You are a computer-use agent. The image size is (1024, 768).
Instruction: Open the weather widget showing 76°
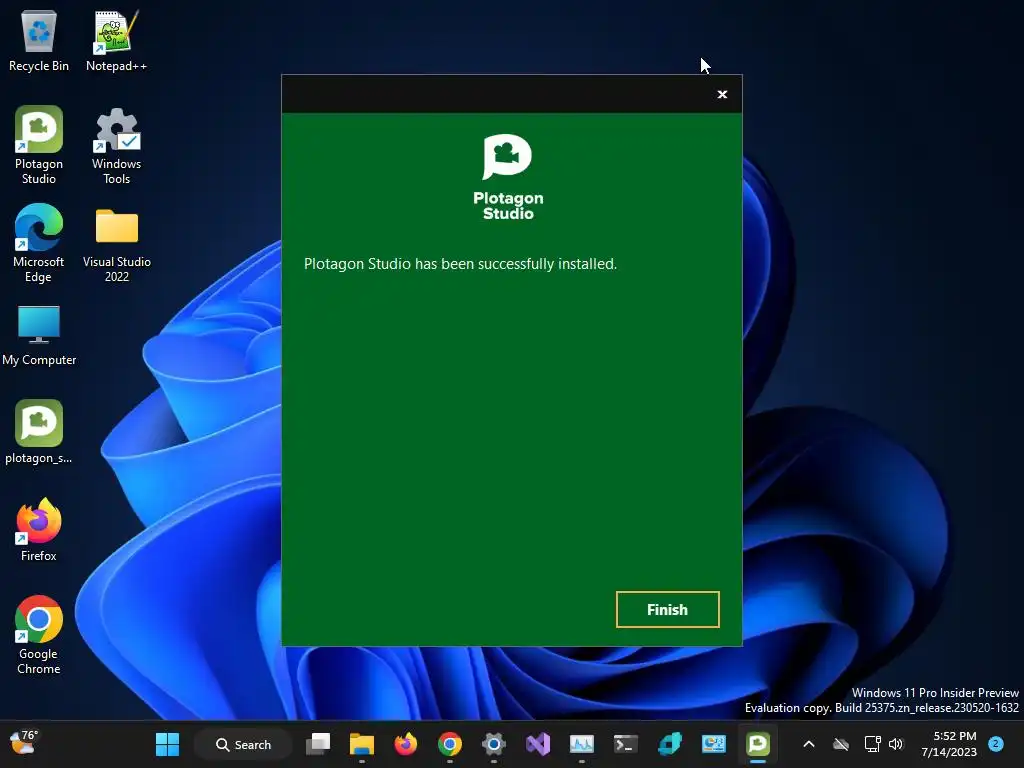coord(25,743)
